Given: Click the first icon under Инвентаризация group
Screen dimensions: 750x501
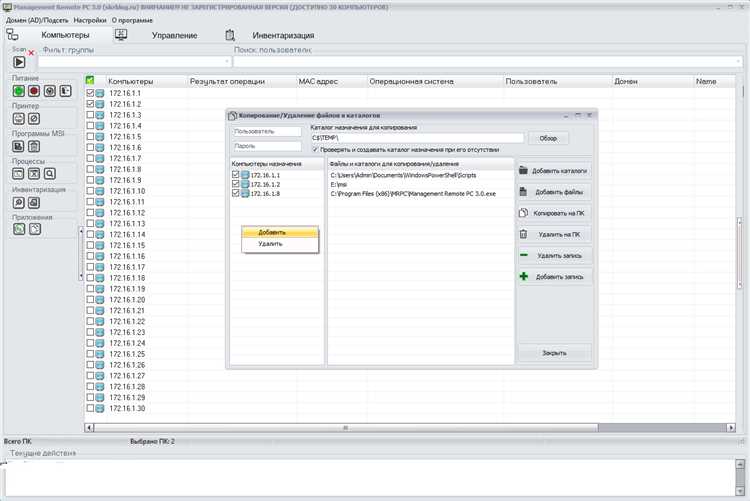Looking at the screenshot, I should [x=19, y=203].
